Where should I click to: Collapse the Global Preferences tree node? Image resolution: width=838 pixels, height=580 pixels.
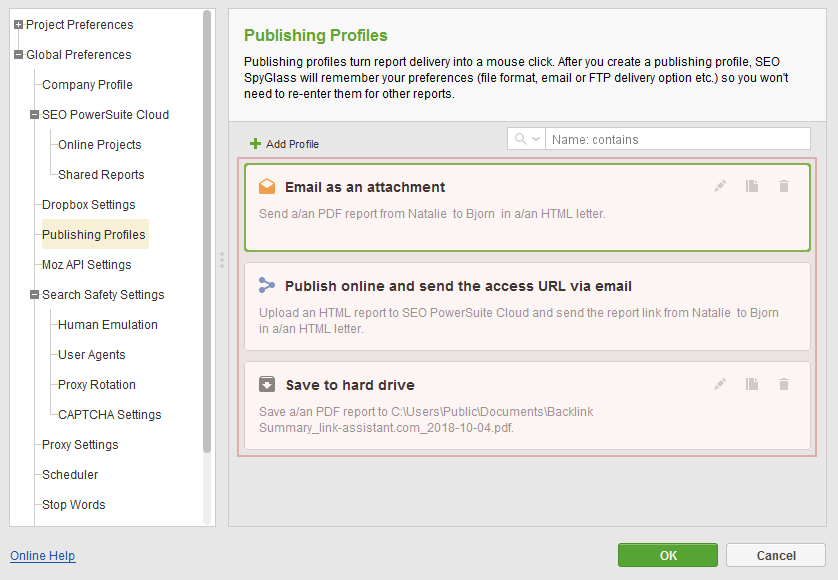pyautogui.click(x=19, y=55)
